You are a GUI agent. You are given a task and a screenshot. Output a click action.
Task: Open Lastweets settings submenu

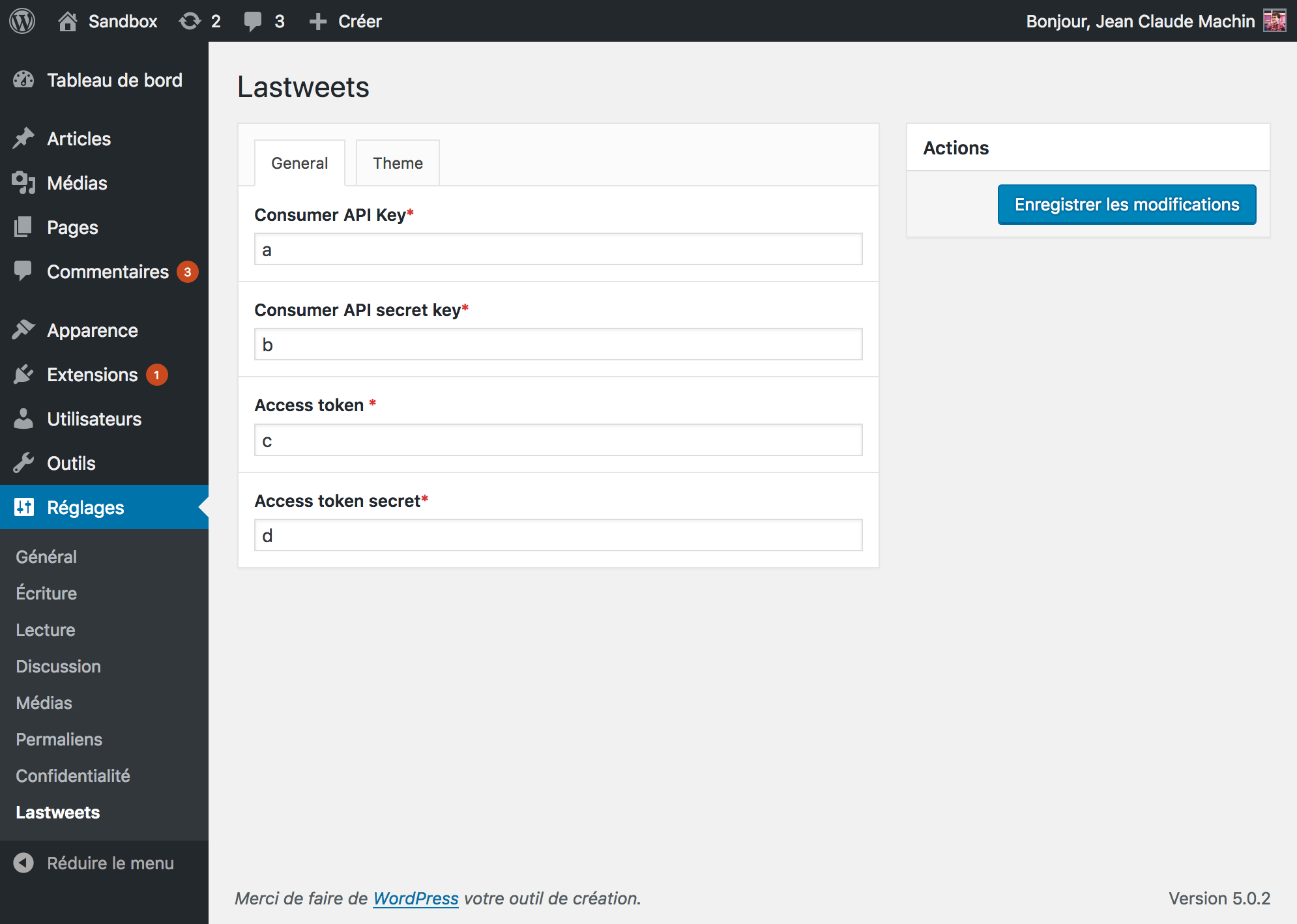(58, 812)
